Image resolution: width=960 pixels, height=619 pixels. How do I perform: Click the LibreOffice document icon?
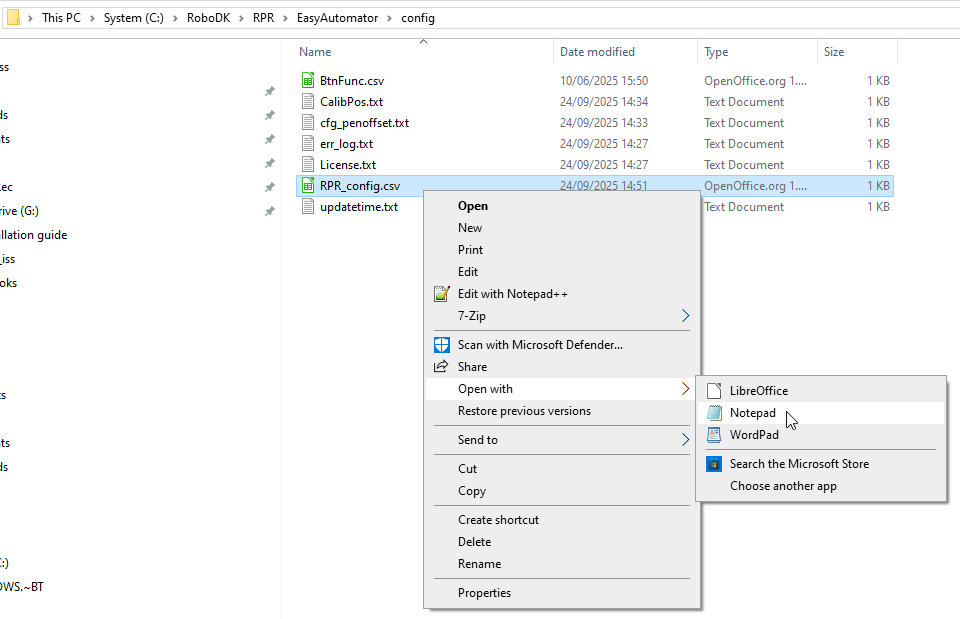[x=714, y=391]
